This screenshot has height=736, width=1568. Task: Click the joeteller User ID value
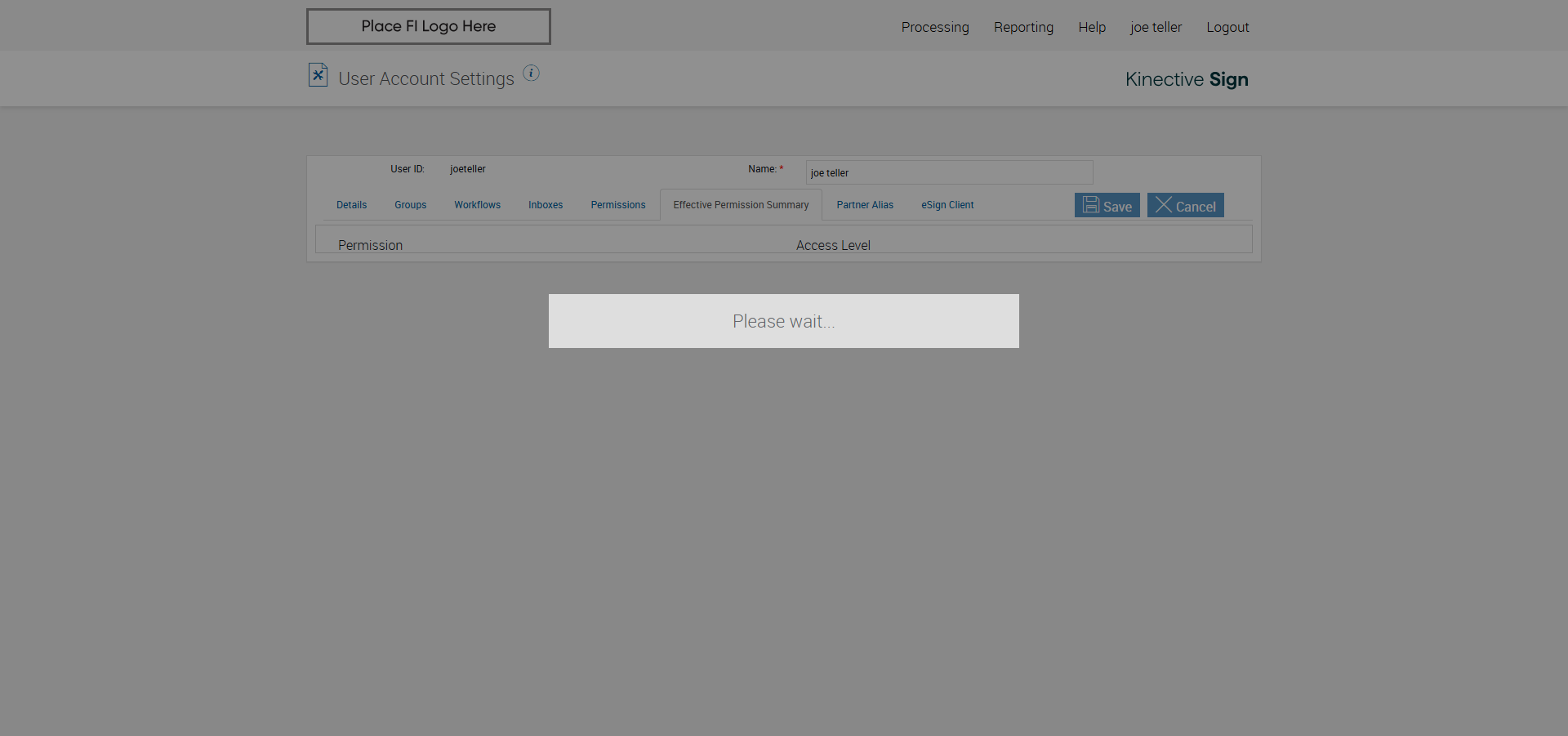[x=468, y=169]
